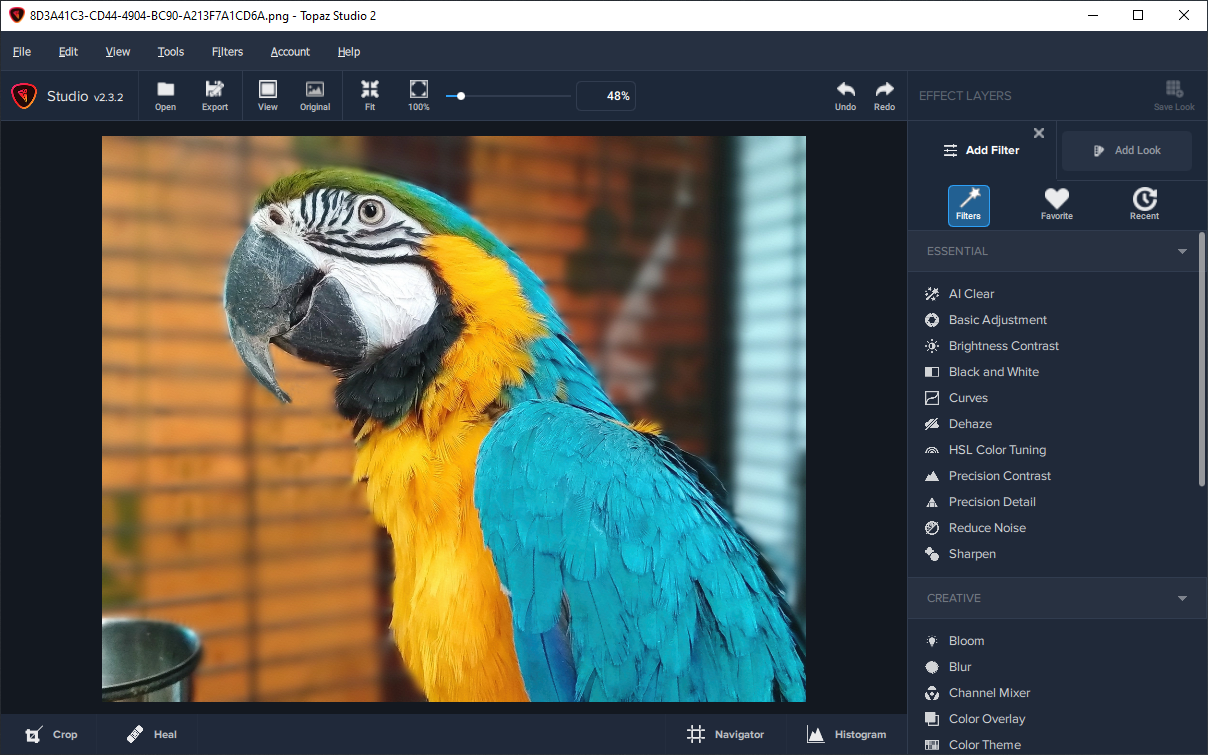Open an image with the Open icon
1208x755 pixels.
coord(165,95)
